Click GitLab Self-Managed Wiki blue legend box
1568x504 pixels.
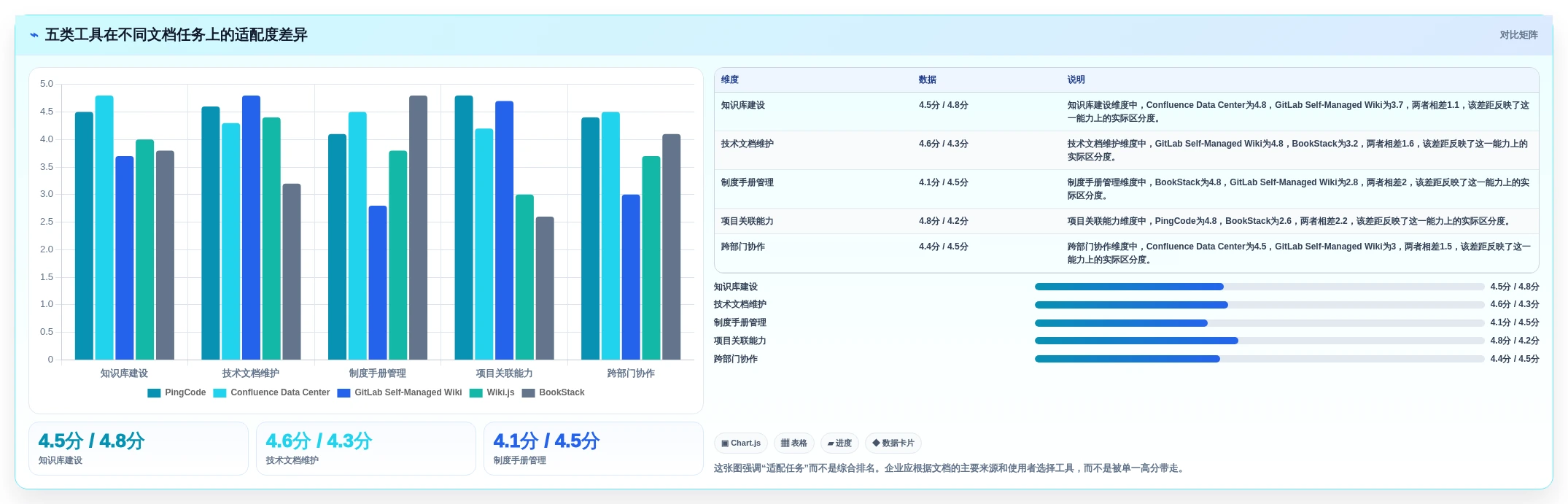click(x=344, y=393)
